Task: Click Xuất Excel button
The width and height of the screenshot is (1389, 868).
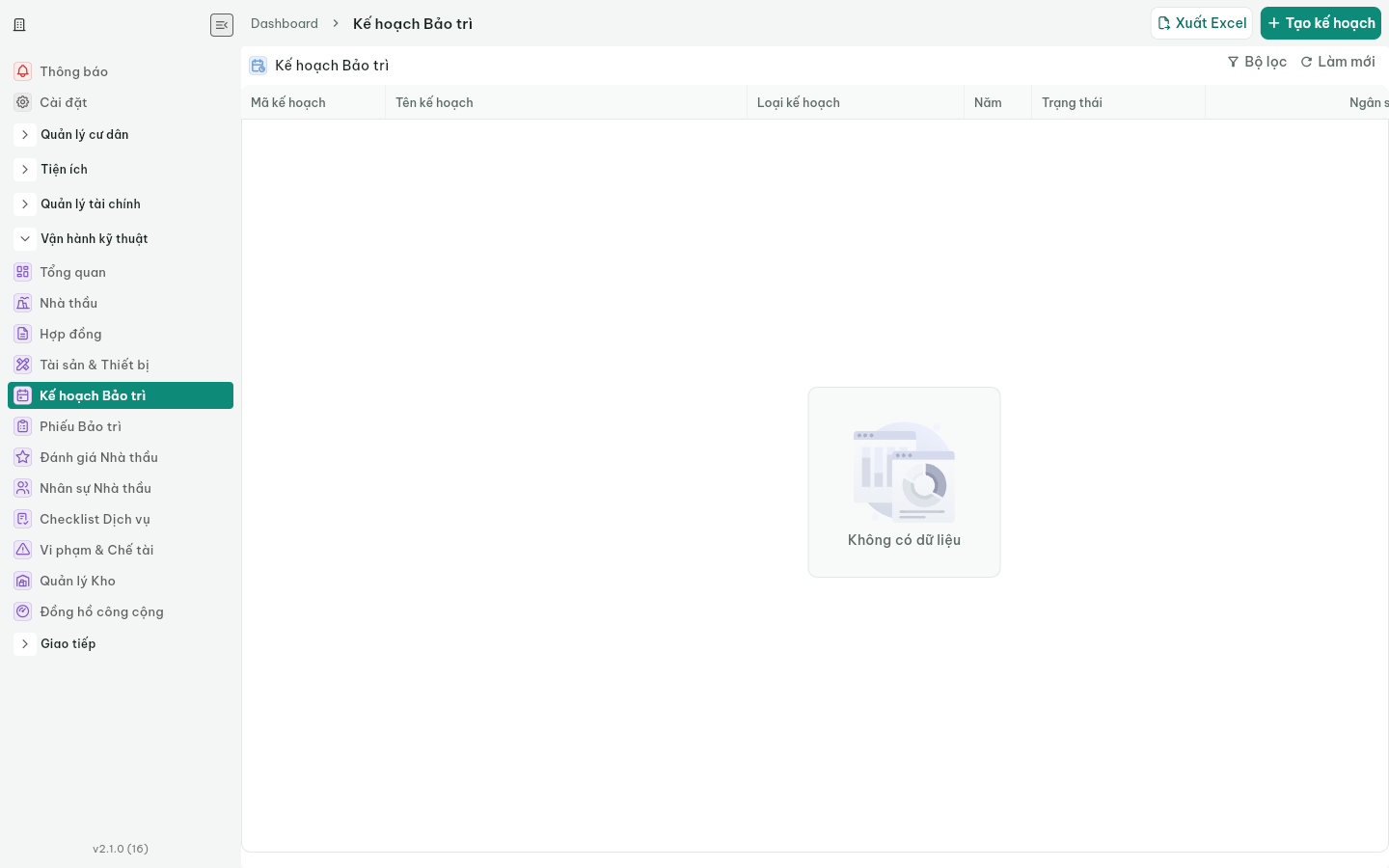Action: (1202, 23)
